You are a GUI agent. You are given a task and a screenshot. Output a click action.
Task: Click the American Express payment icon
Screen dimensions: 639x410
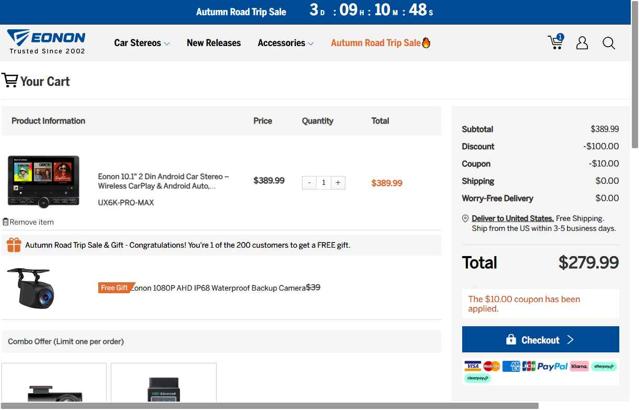pos(511,366)
